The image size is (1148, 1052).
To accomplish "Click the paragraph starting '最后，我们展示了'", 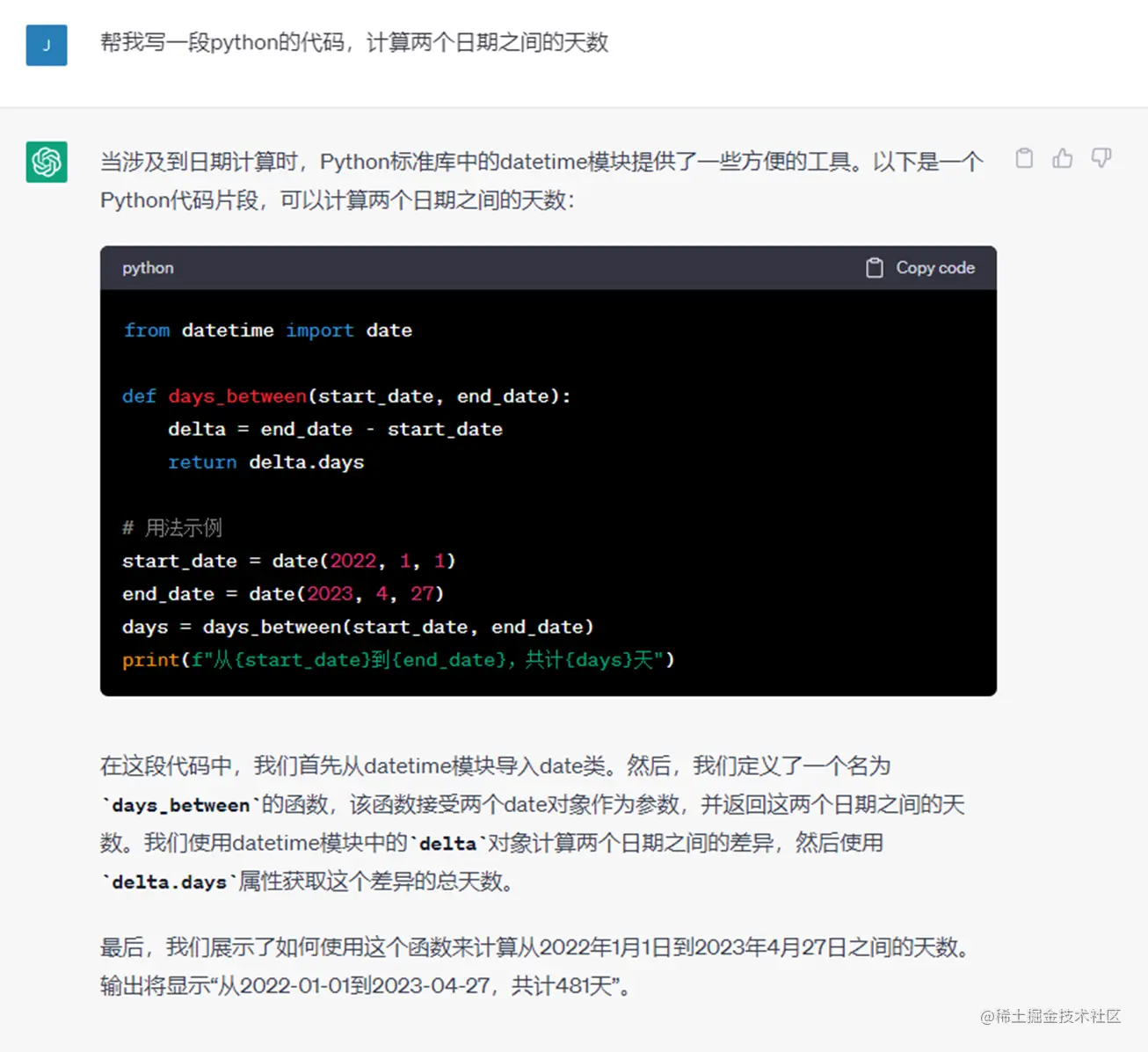I will pyautogui.click(x=536, y=967).
